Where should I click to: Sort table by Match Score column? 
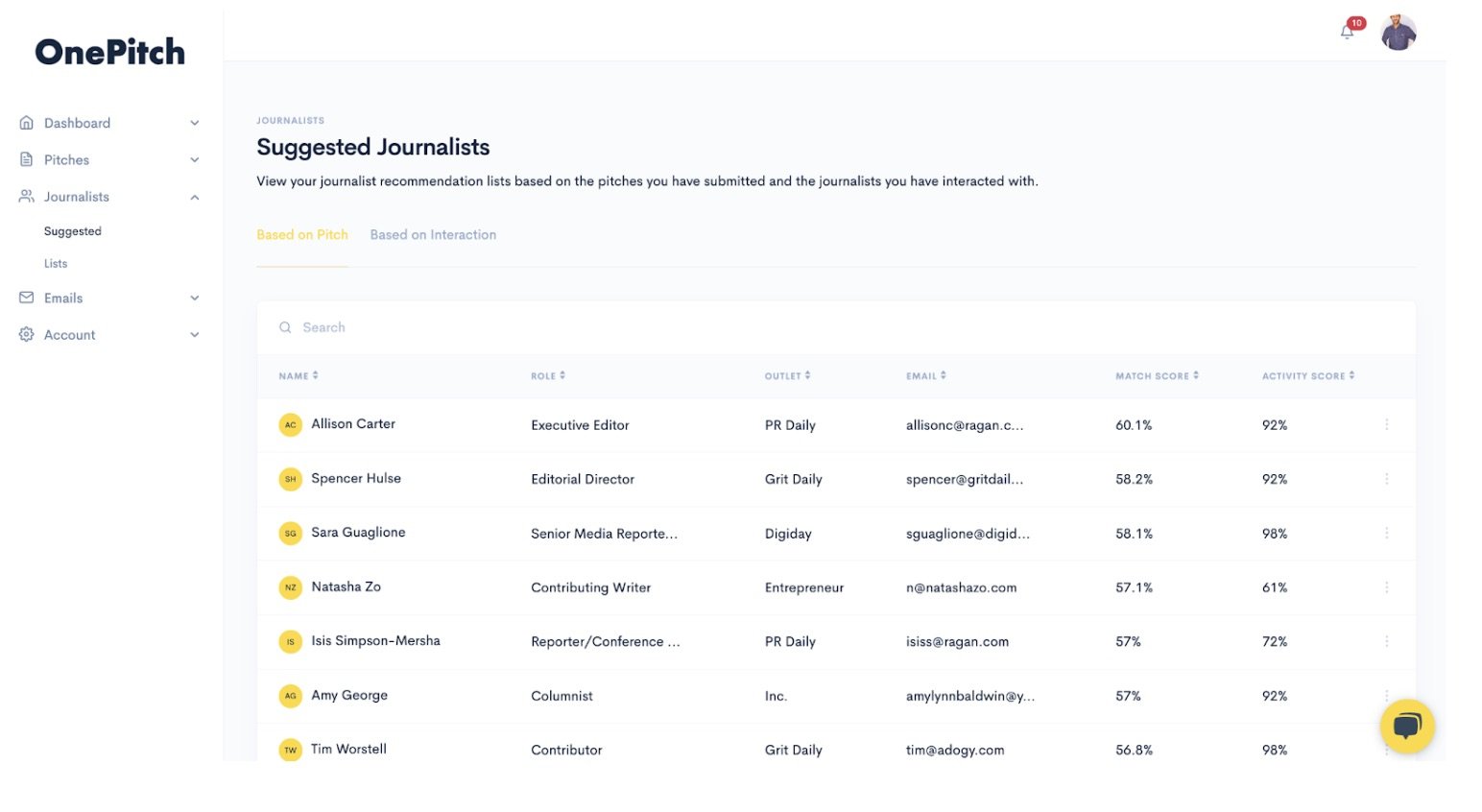pyautogui.click(x=1158, y=376)
